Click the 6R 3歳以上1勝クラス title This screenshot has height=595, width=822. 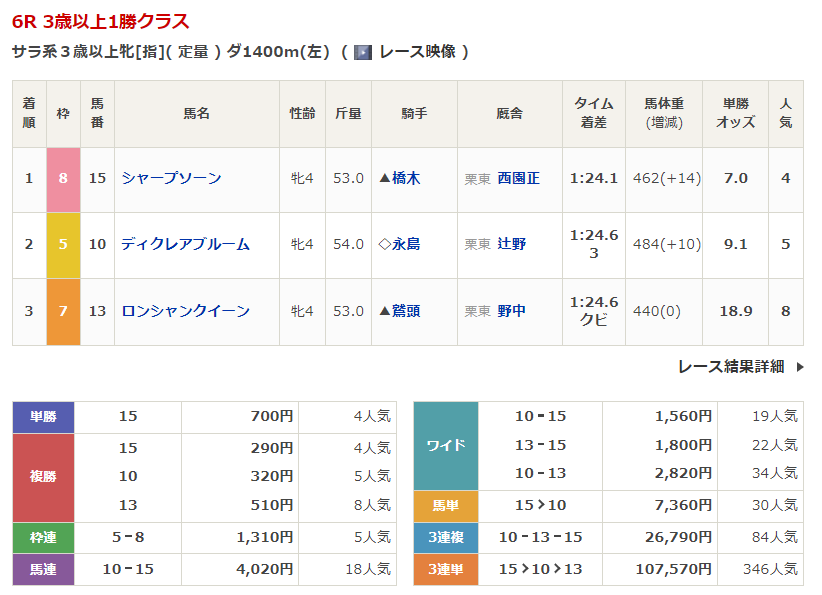[101, 21]
